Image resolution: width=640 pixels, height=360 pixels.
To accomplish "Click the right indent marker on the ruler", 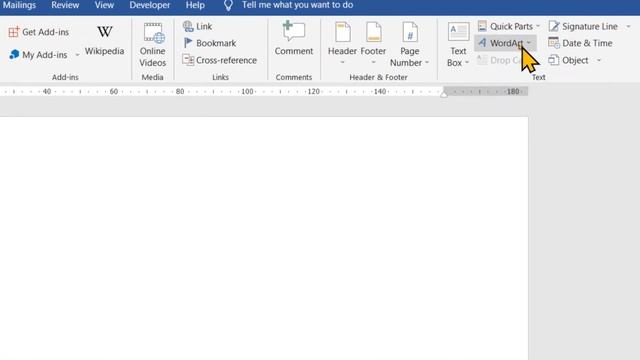I will (444, 94).
